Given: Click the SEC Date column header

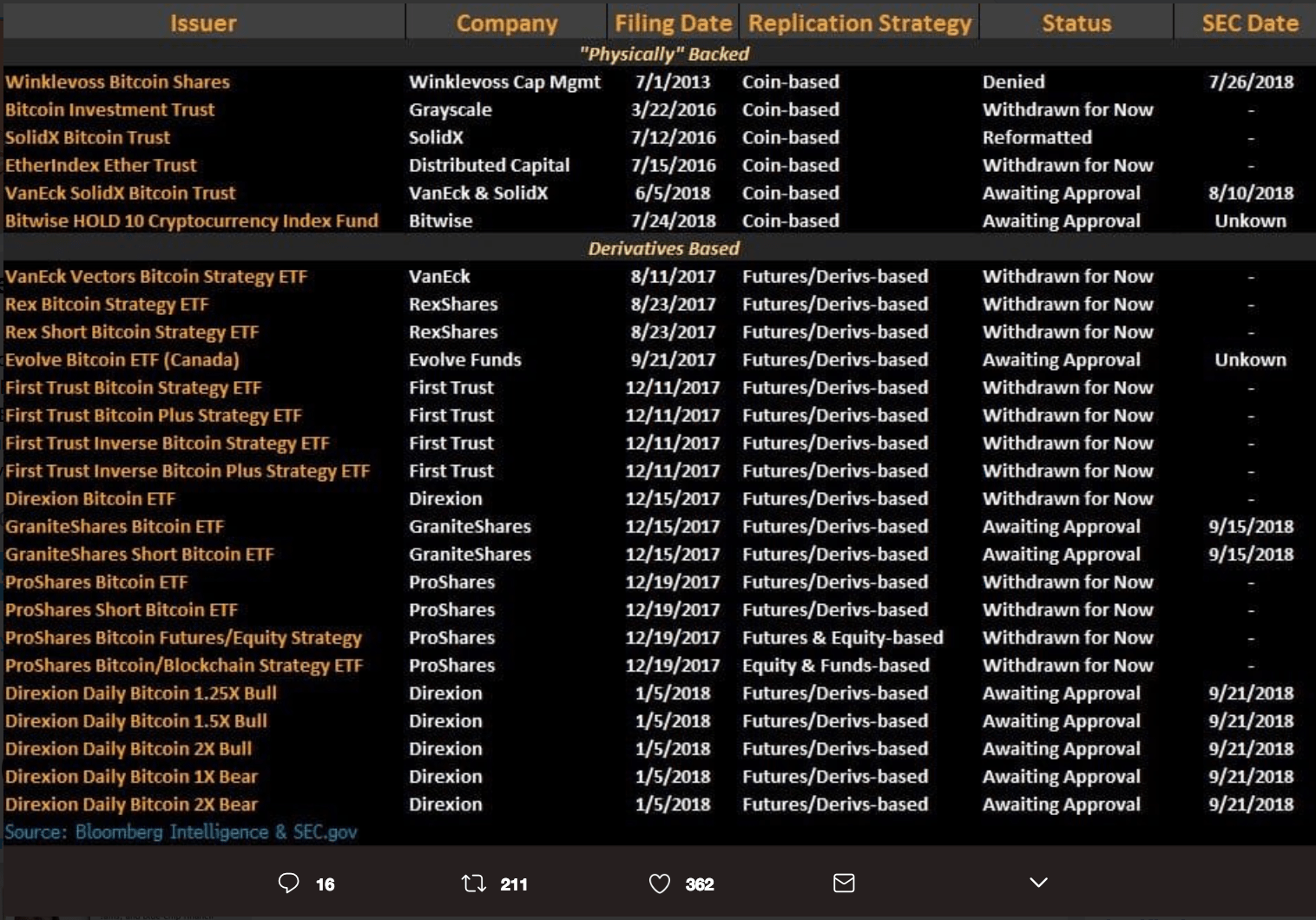Looking at the screenshot, I should [1250, 23].
